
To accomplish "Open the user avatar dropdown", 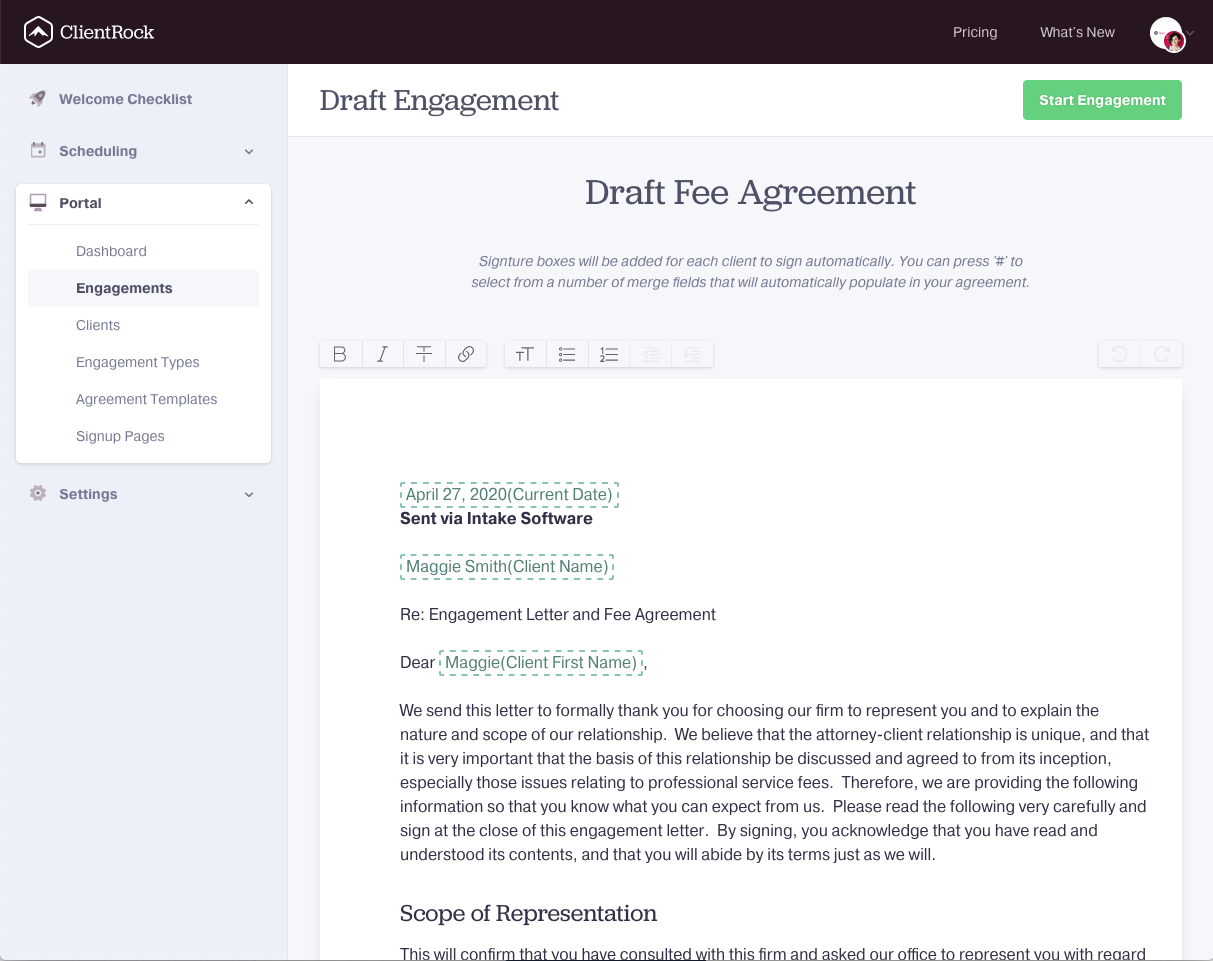I will [x=1168, y=32].
